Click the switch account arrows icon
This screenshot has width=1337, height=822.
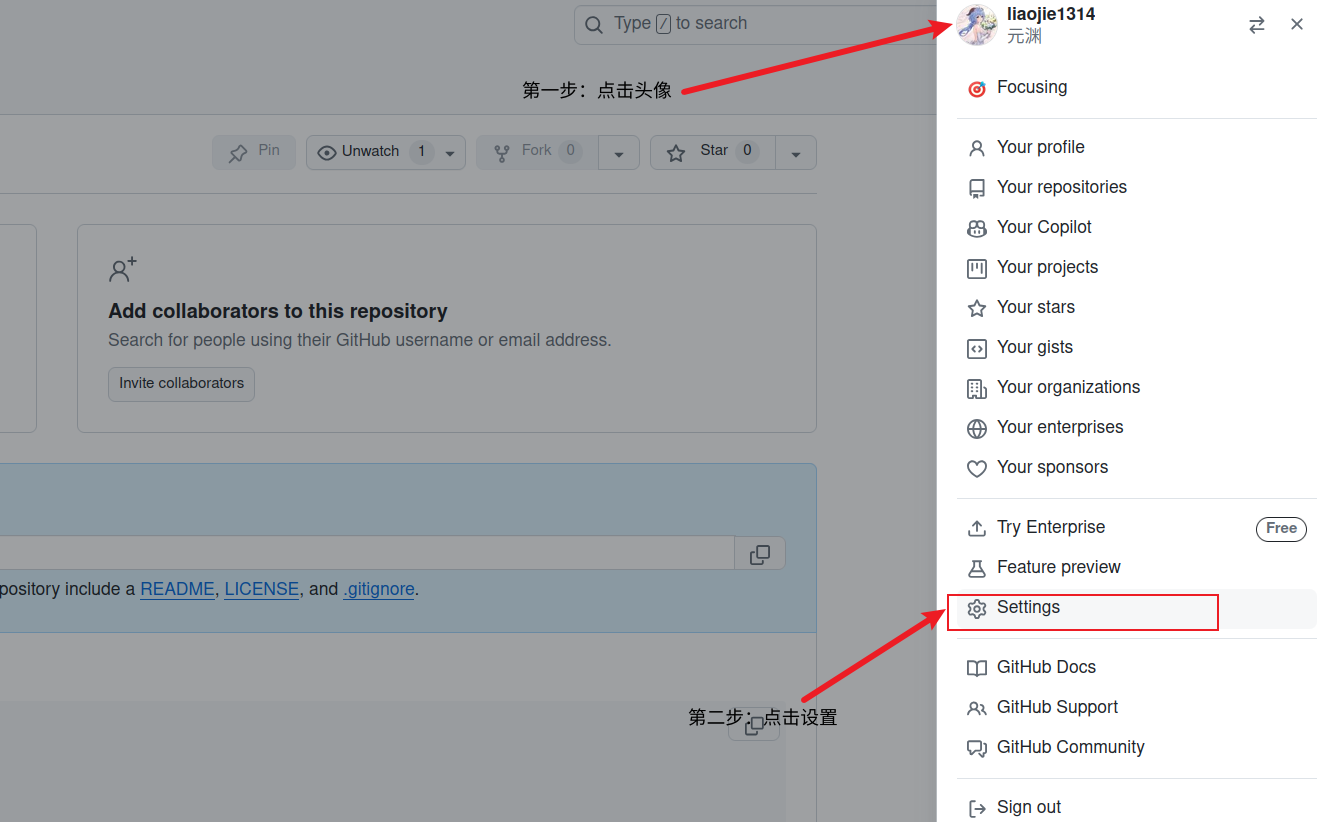[x=1257, y=25]
